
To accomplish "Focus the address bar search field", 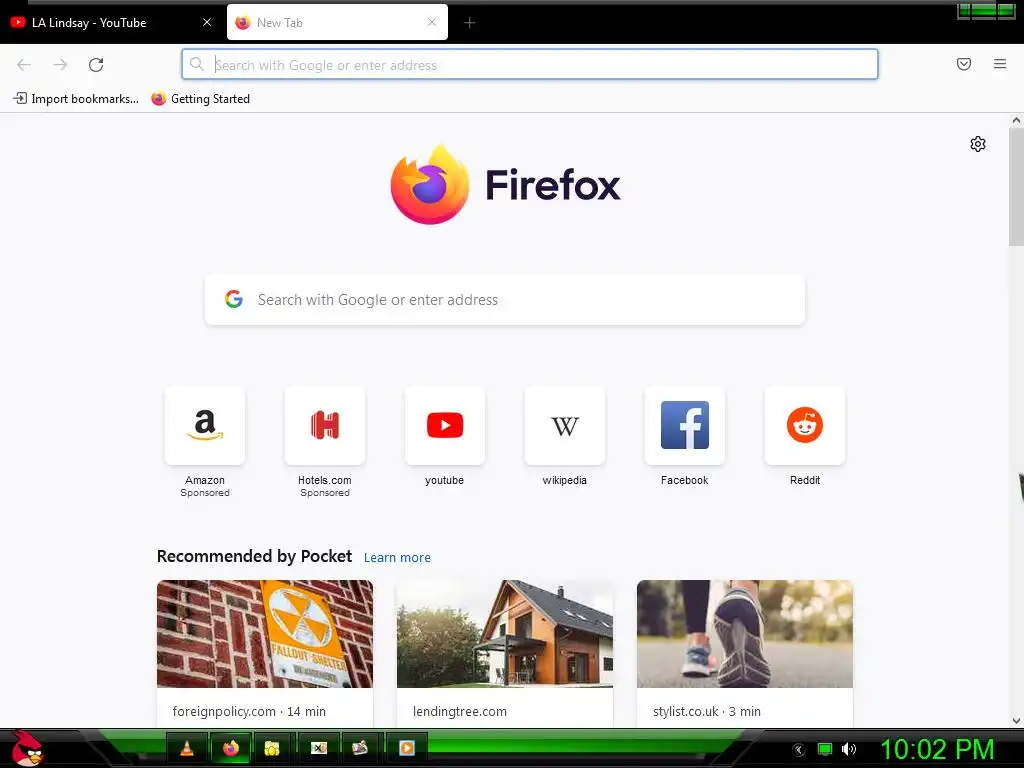I will click(x=530, y=65).
